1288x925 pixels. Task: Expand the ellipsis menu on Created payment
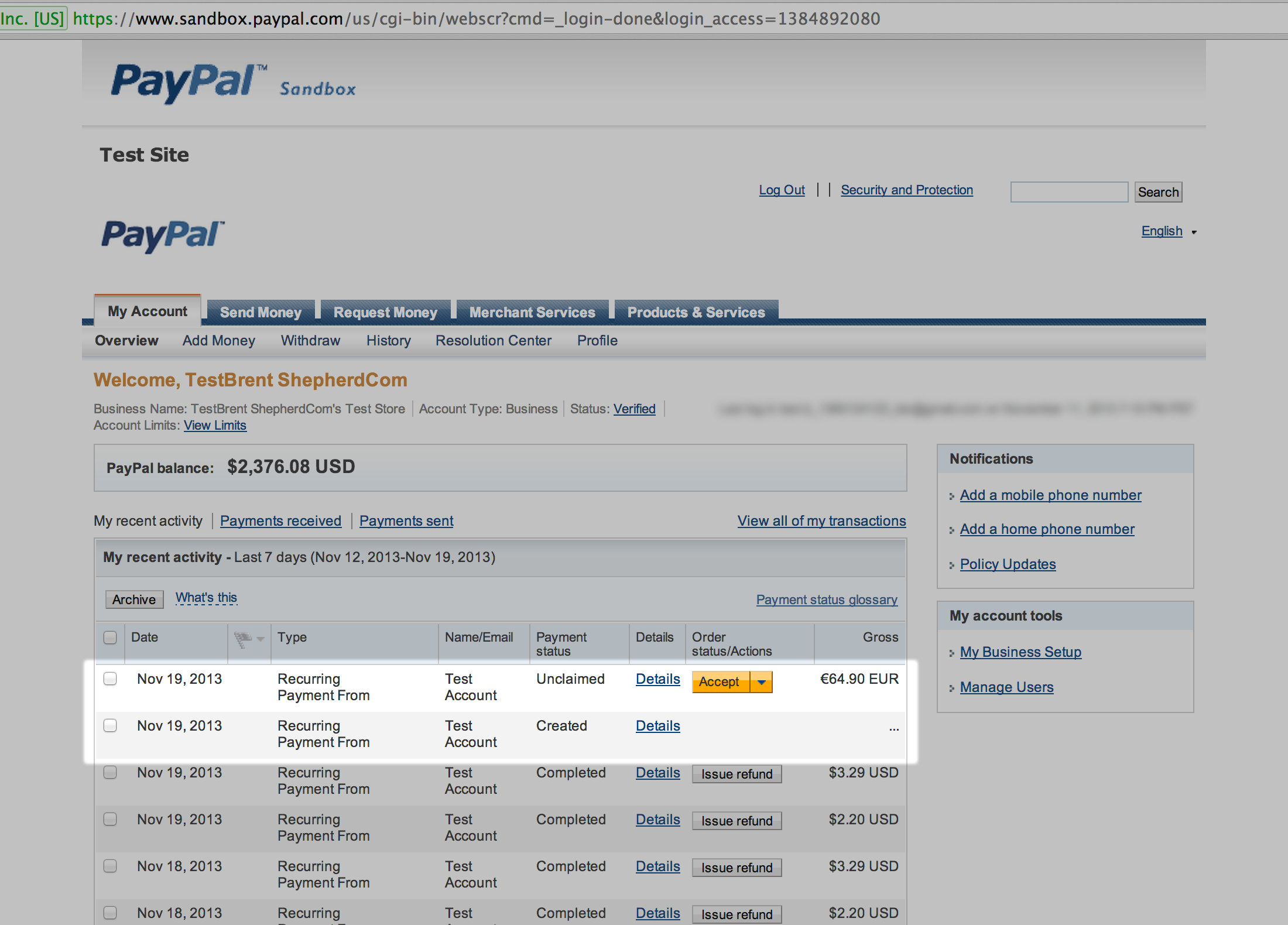click(894, 728)
